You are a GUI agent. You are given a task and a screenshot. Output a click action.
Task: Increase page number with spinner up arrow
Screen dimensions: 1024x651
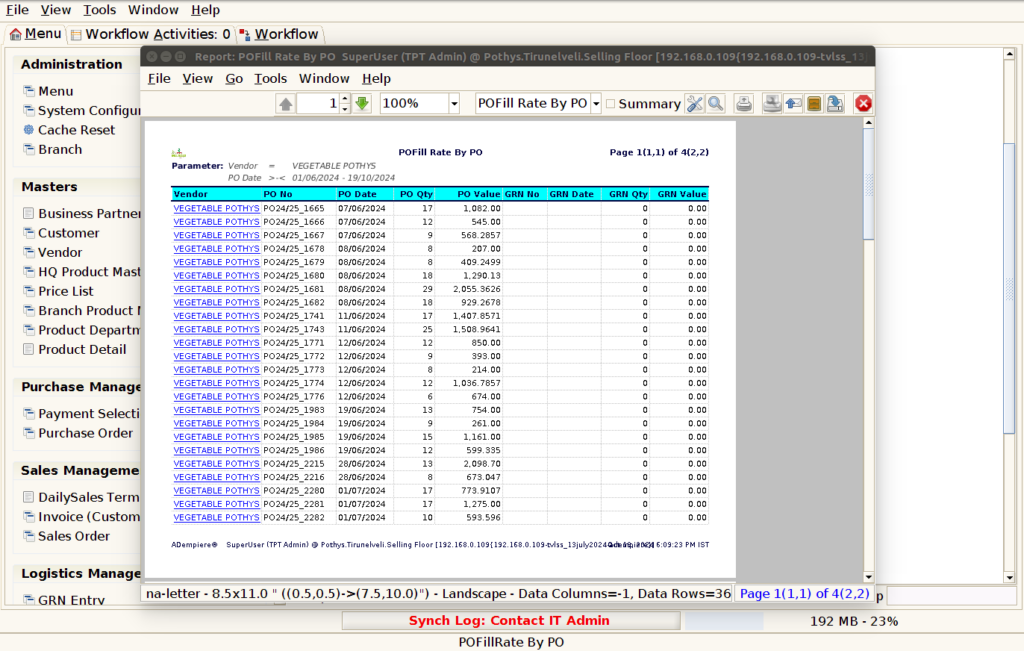click(x=345, y=99)
